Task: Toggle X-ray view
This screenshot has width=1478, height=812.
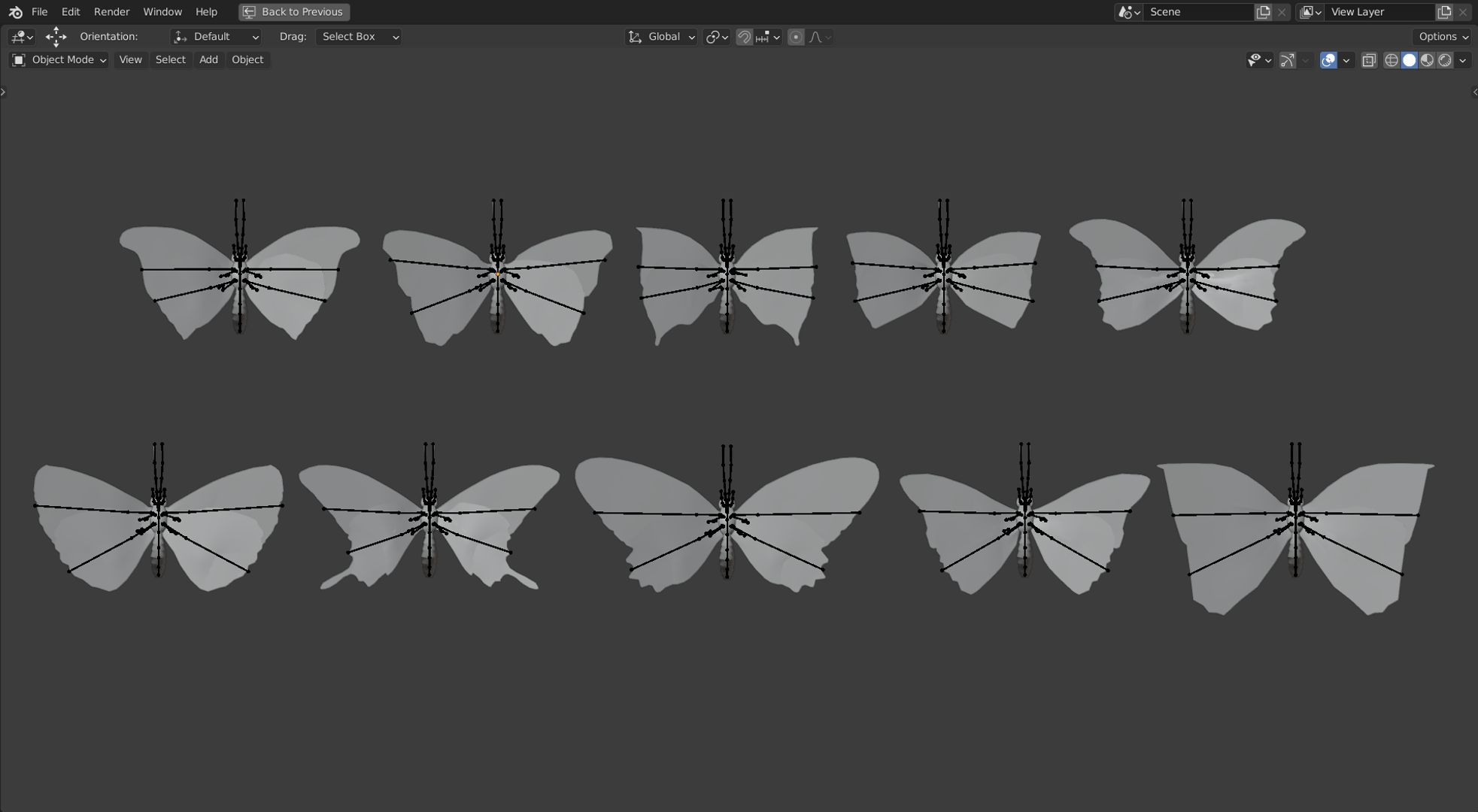Action: pos(1369,60)
